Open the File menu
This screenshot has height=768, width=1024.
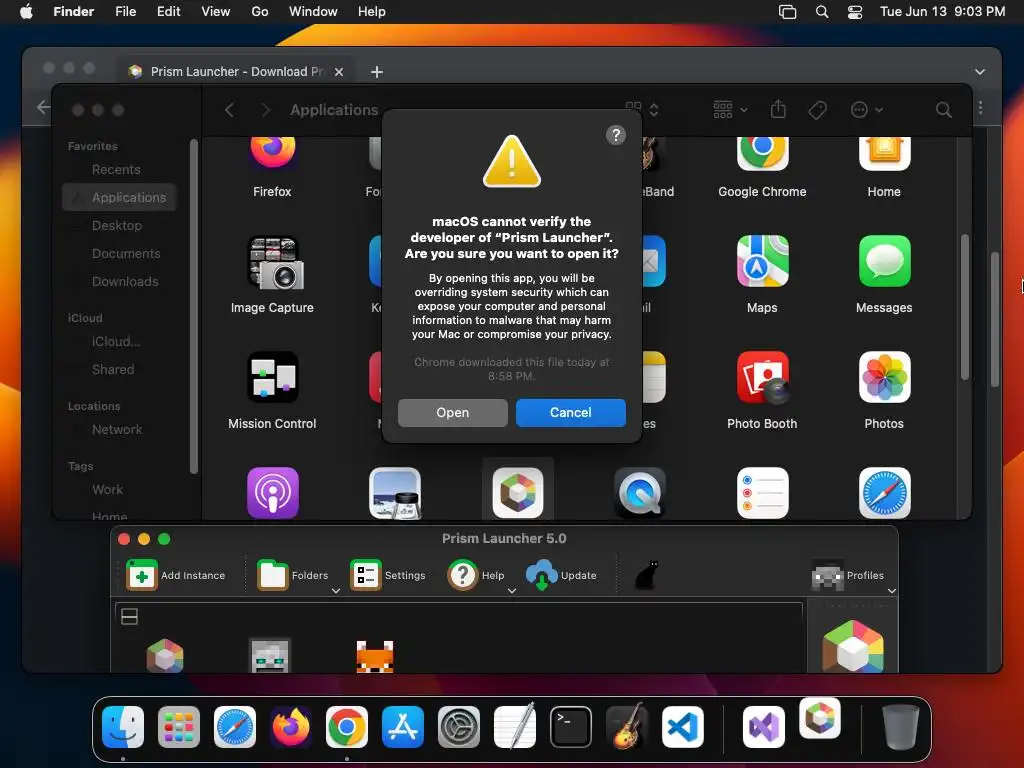point(125,12)
